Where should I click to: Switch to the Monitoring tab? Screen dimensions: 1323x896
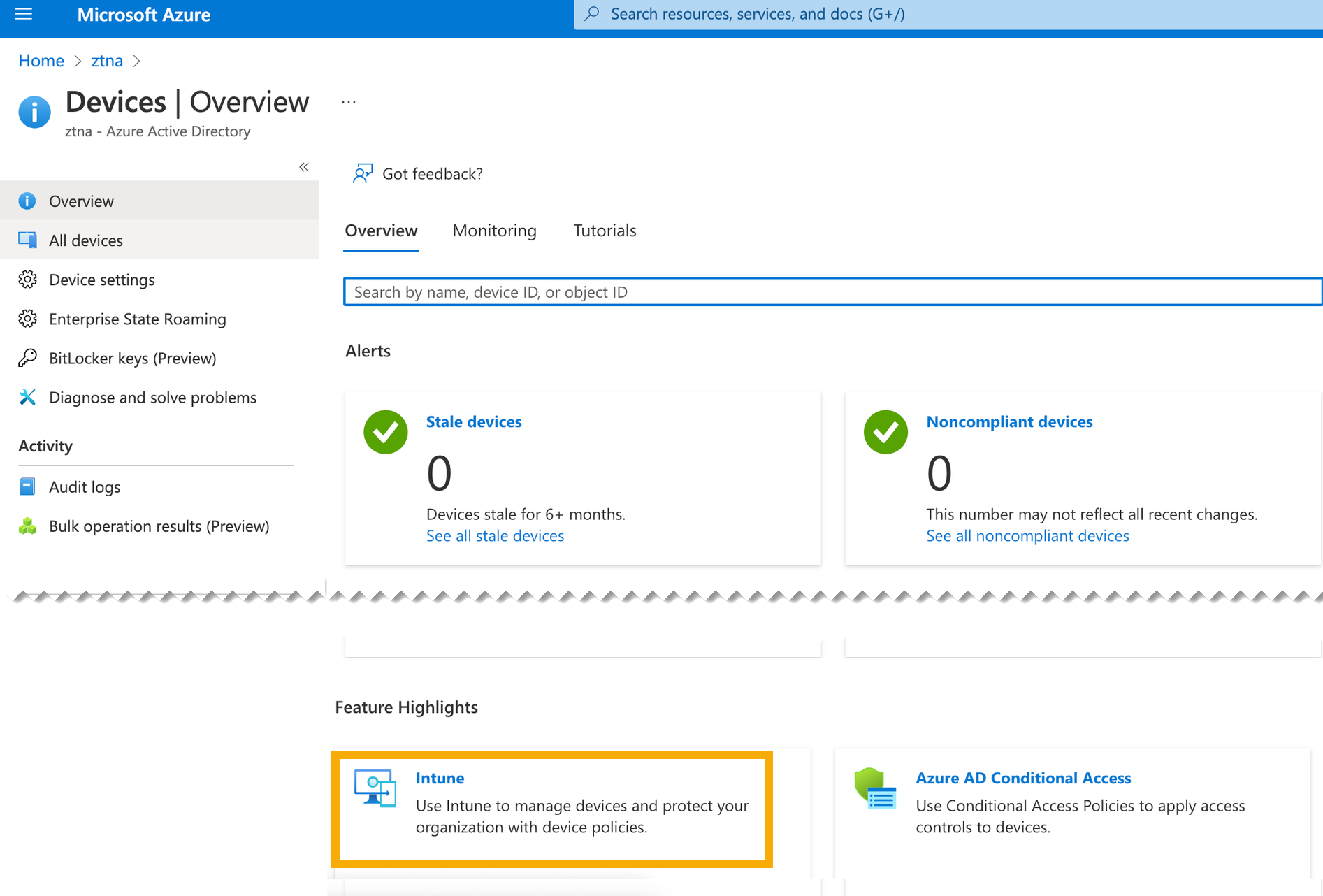[494, 231]
